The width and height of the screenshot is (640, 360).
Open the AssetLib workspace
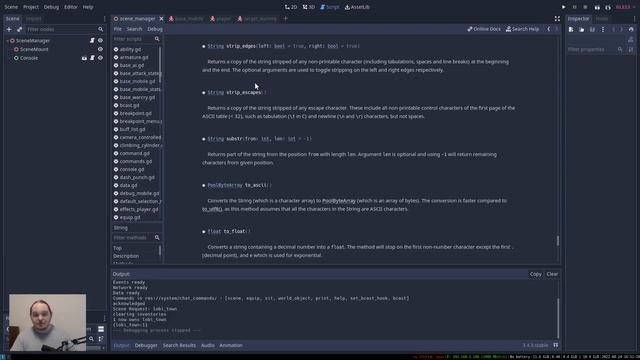(357, 7)
